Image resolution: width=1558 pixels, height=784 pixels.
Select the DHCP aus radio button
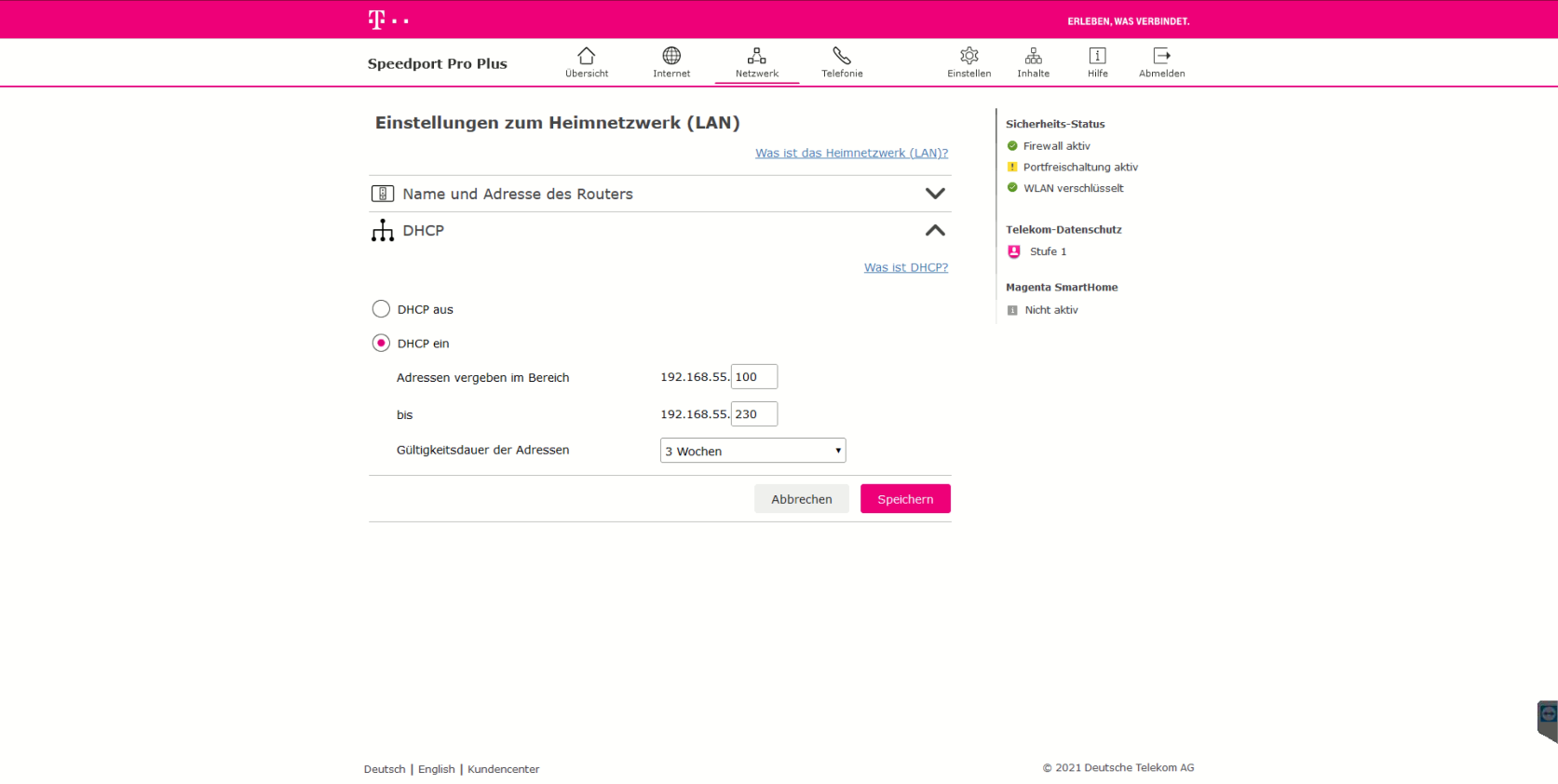coord(381,309)
